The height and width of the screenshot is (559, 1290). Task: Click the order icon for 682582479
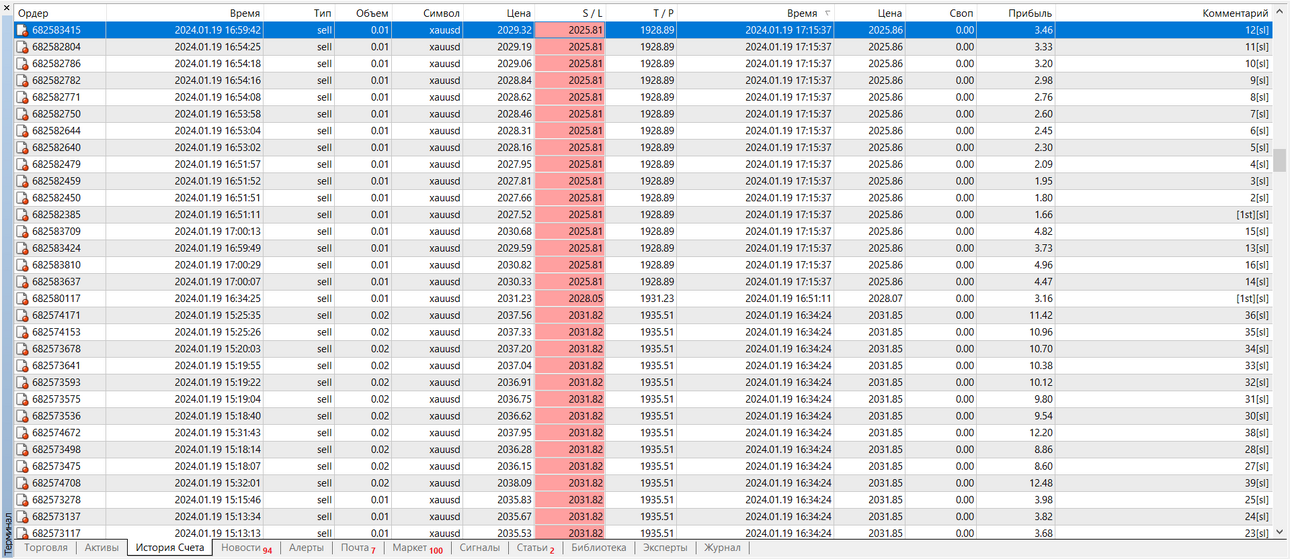(x=22, y=164)
